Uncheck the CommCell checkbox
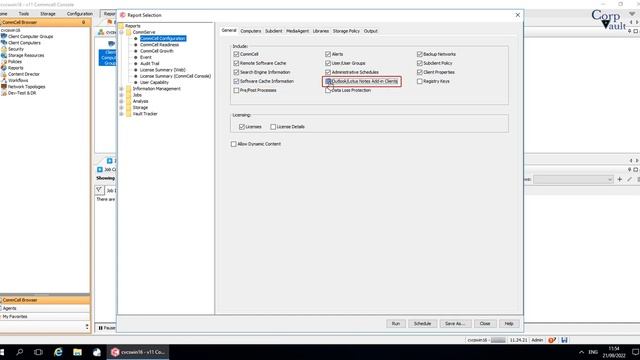 (236, 54)
